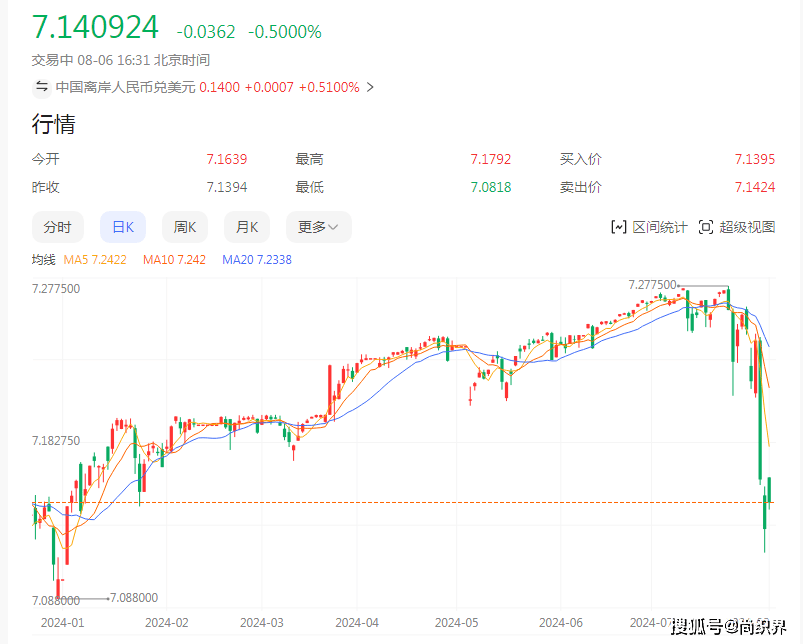Click the 2024-02 axis label
The image size is (803, 644).
point(166,623)
